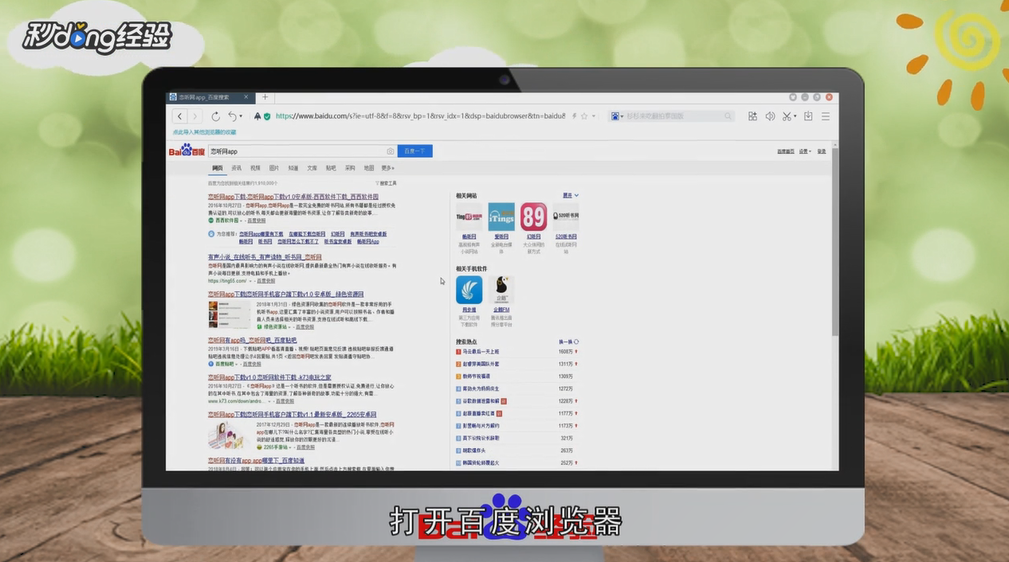
Task: Close the current browser tab
Action: 246,97
